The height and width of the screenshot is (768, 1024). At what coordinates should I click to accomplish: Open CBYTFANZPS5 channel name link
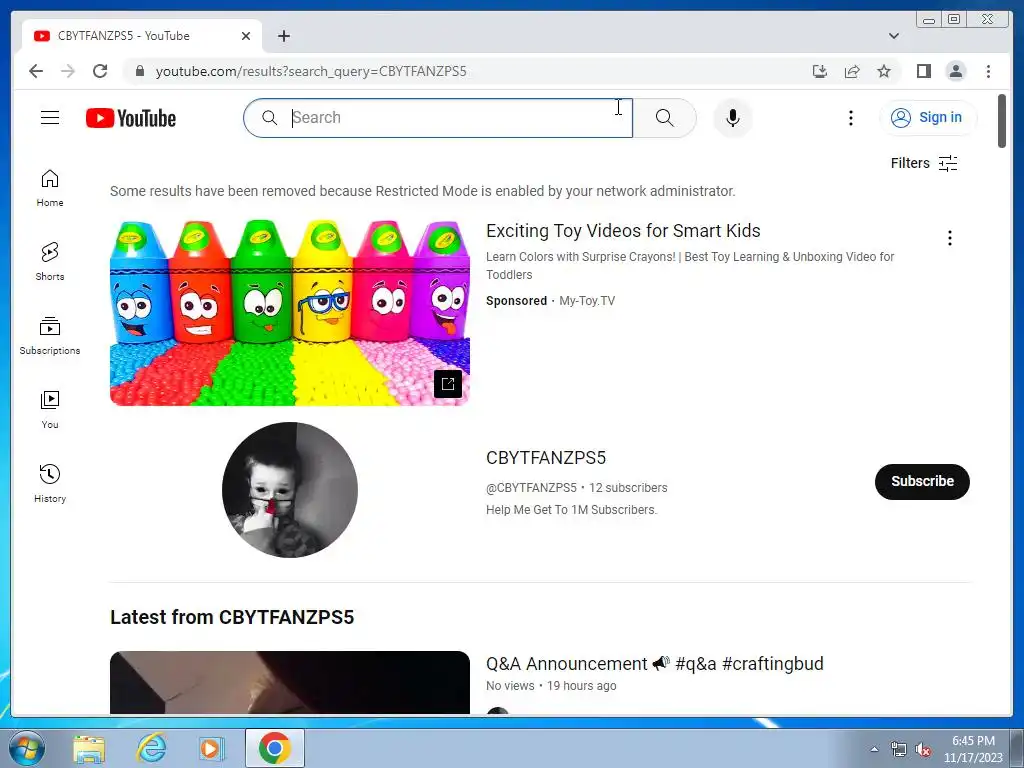coord(546,458)
